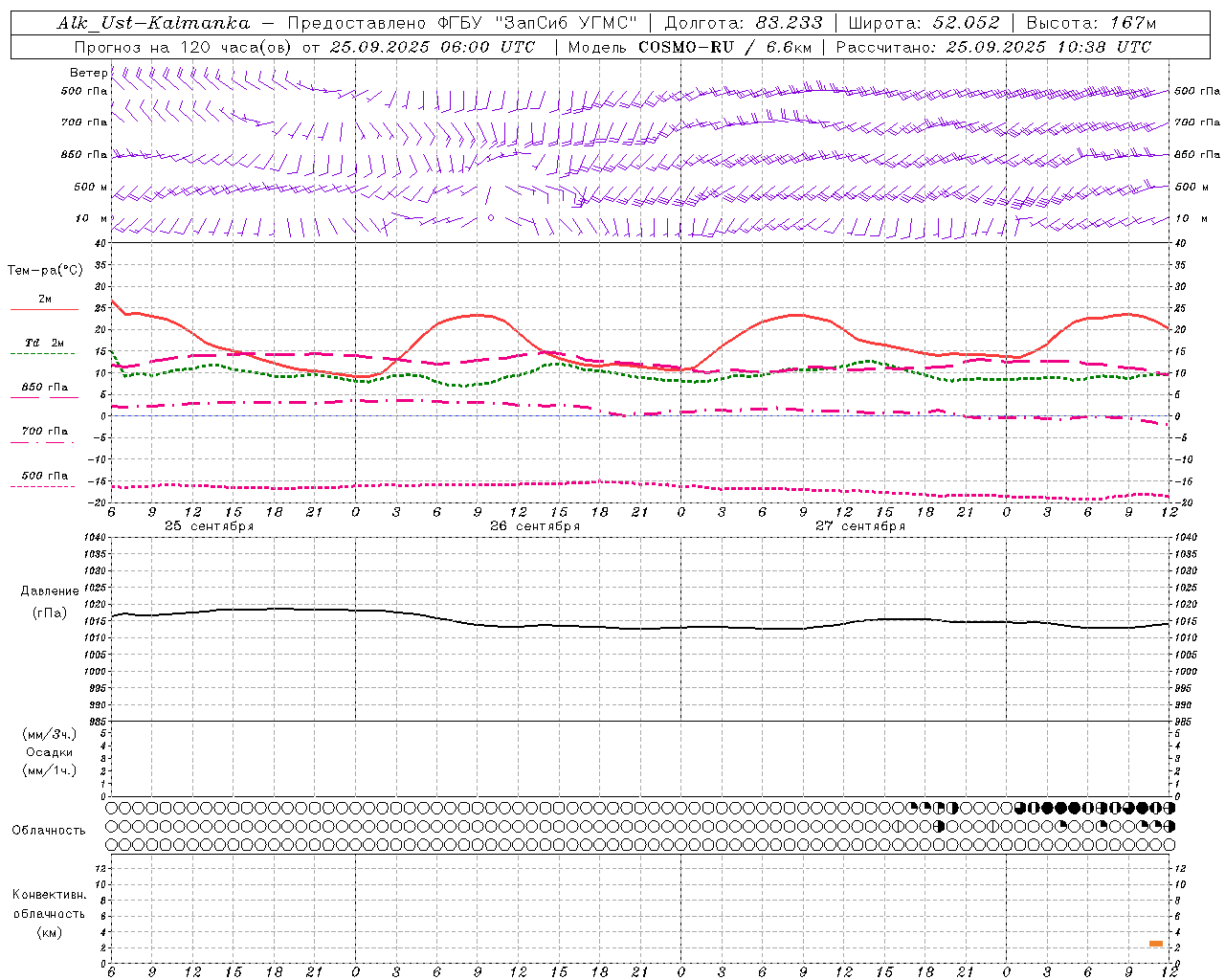Viewport: 1225px width, 980px height.
Task: Click the (км) unit label under convective cloud
Action: click(x=50, y=932)
